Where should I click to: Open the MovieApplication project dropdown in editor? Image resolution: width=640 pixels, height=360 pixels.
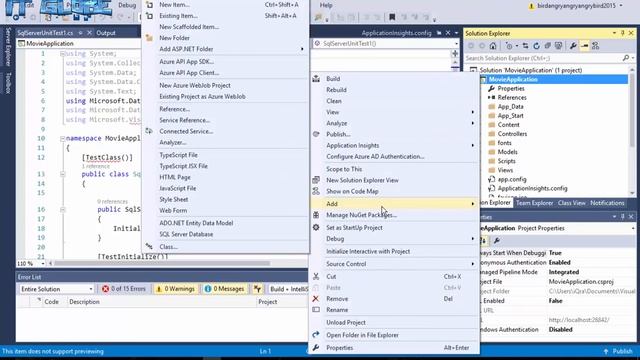point(78,43)
